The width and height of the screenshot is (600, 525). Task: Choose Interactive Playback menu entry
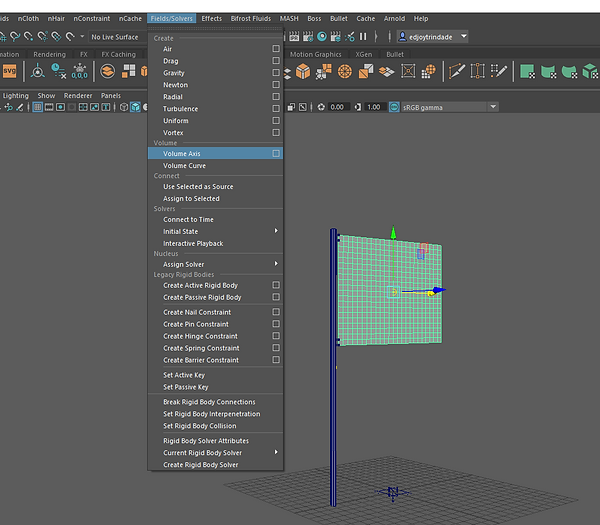coord(193,244)
